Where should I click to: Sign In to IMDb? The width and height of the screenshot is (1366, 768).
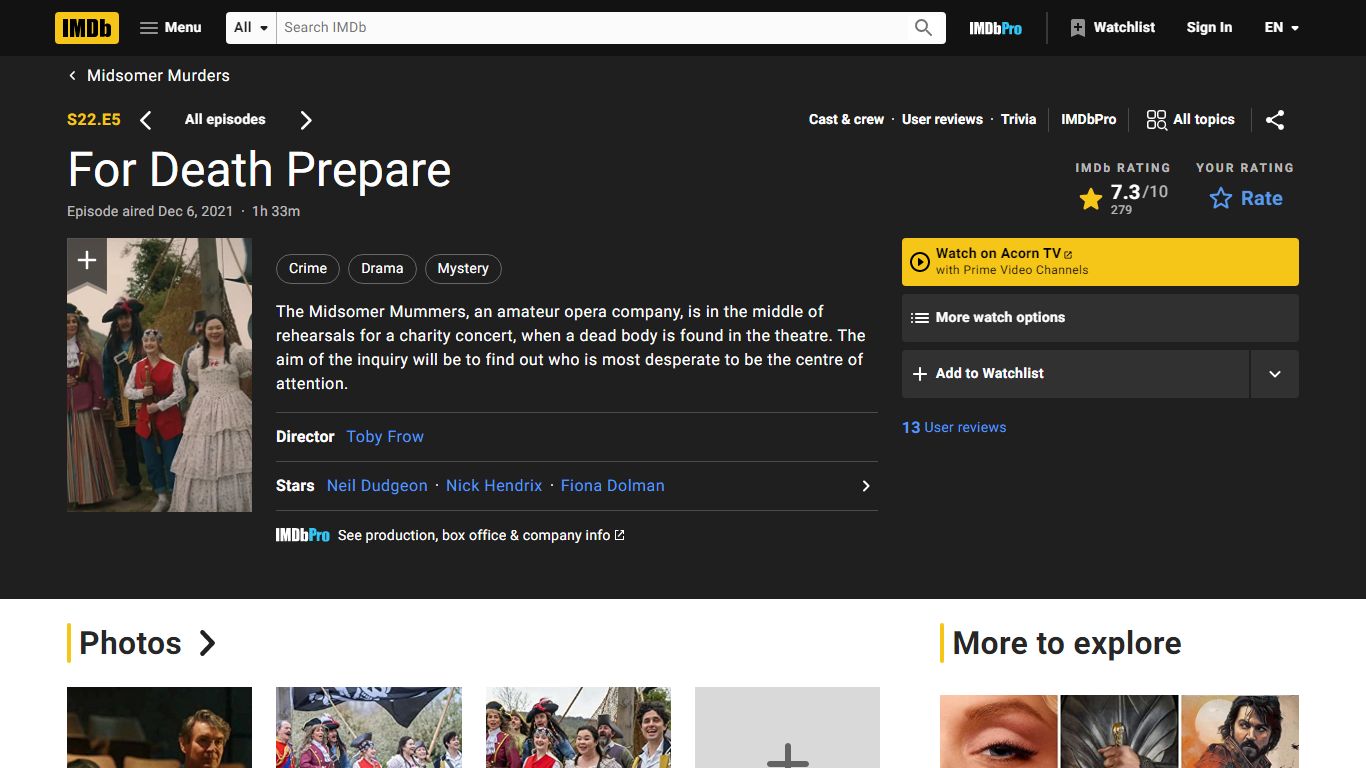(1209, 28)
